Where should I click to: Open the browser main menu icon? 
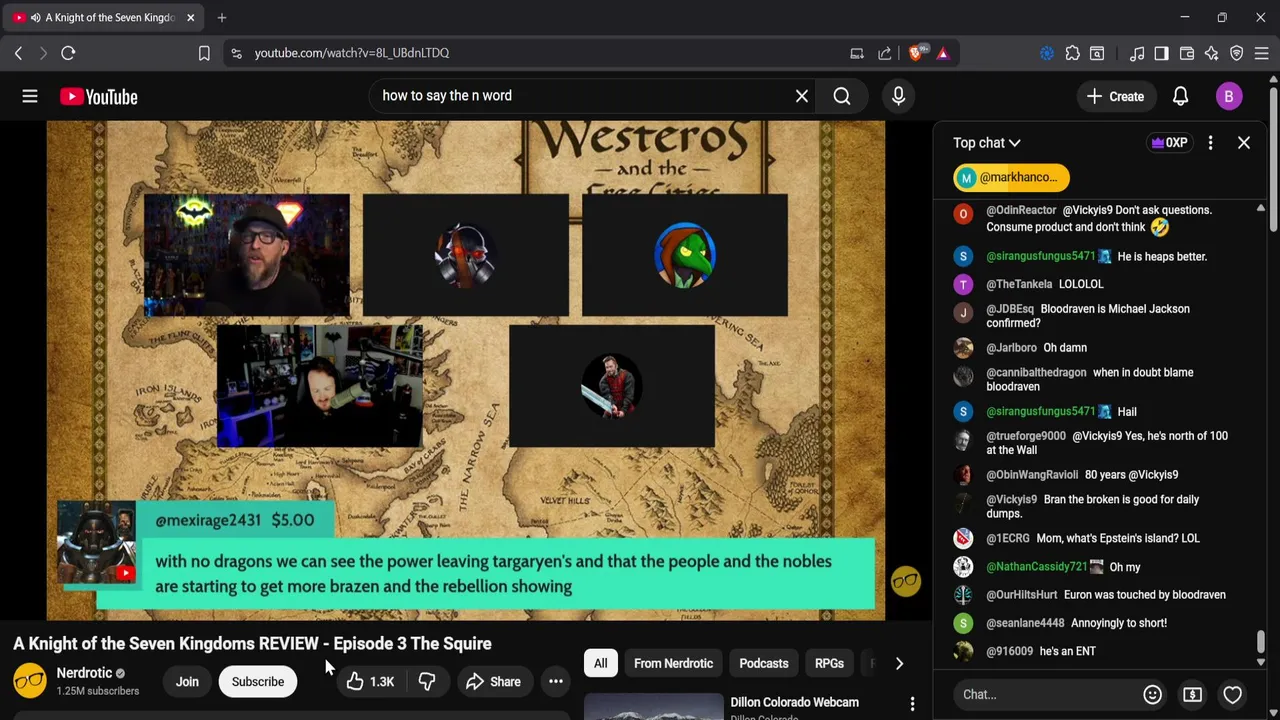[1262, 53]
